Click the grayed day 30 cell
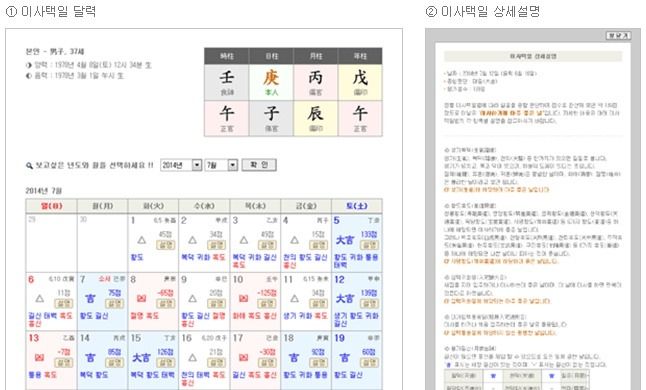 (x=102, y=243)
